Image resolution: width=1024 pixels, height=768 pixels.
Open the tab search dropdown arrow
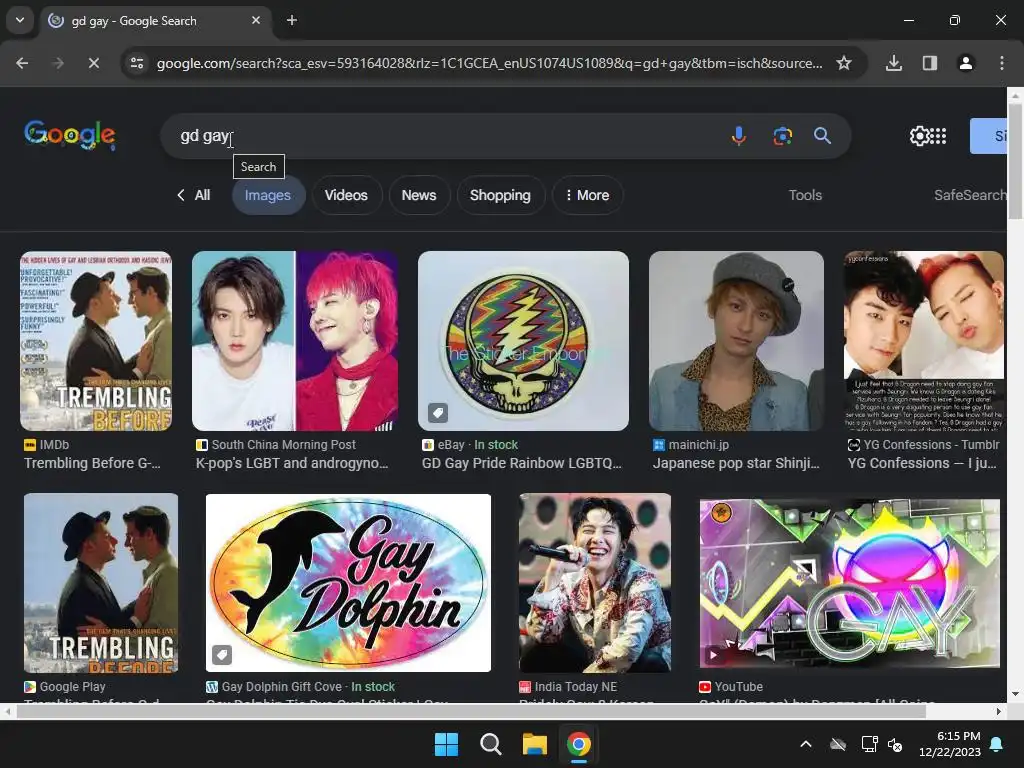(20, 20)
